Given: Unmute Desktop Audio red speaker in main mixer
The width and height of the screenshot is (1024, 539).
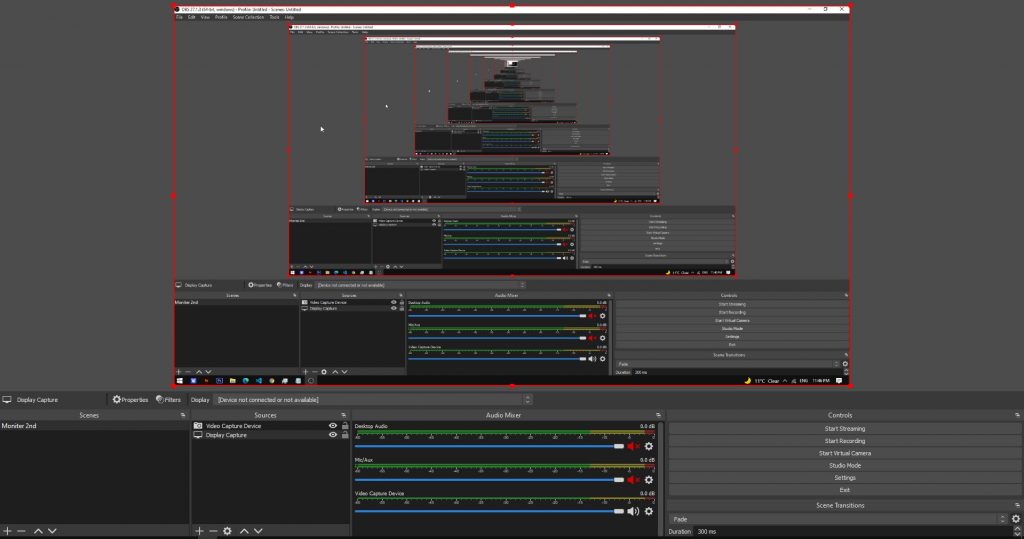Looking at the screenshot, I should point(633,446).
